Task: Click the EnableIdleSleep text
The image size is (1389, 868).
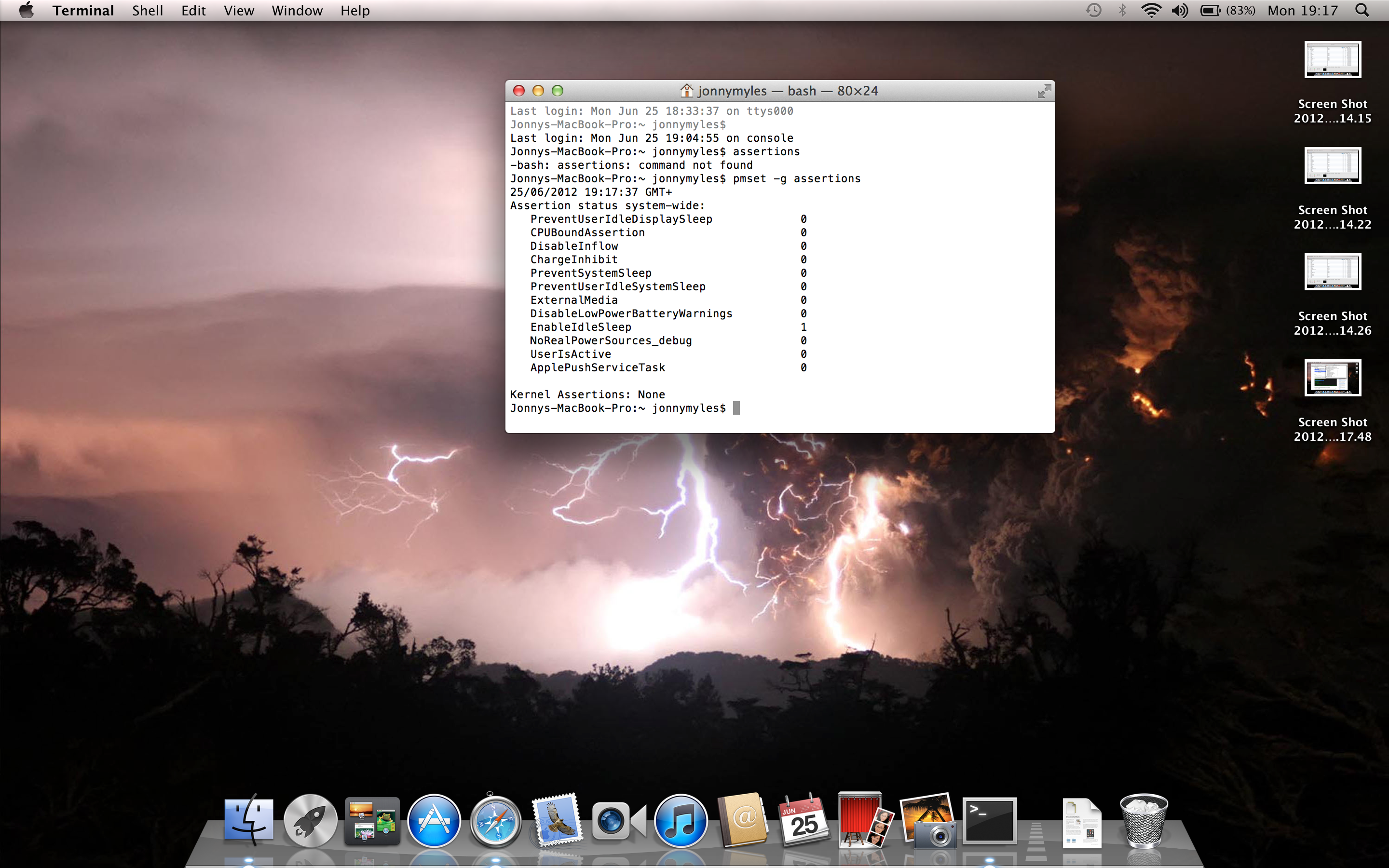Action: pos(581,327)
